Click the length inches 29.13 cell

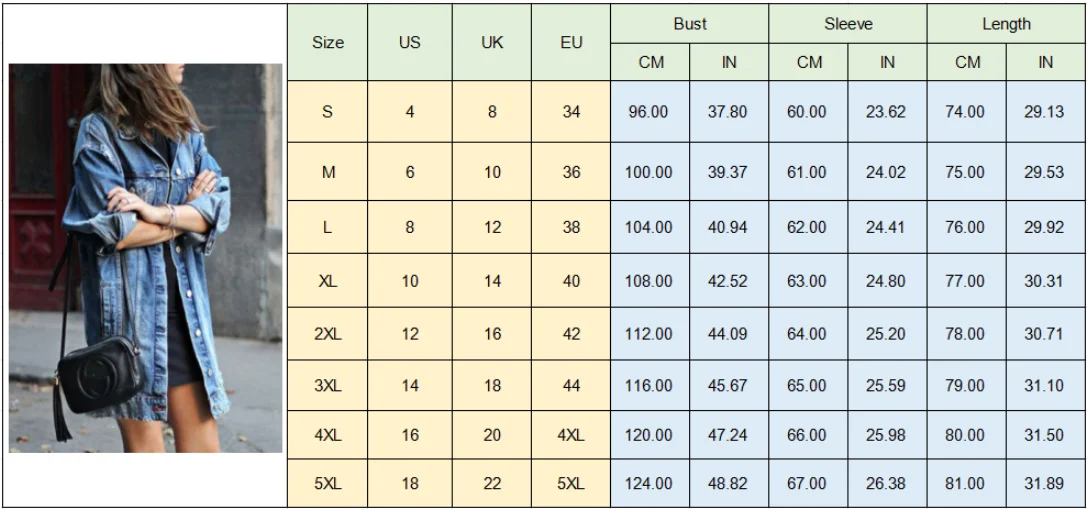click(x=1044, y=112)
